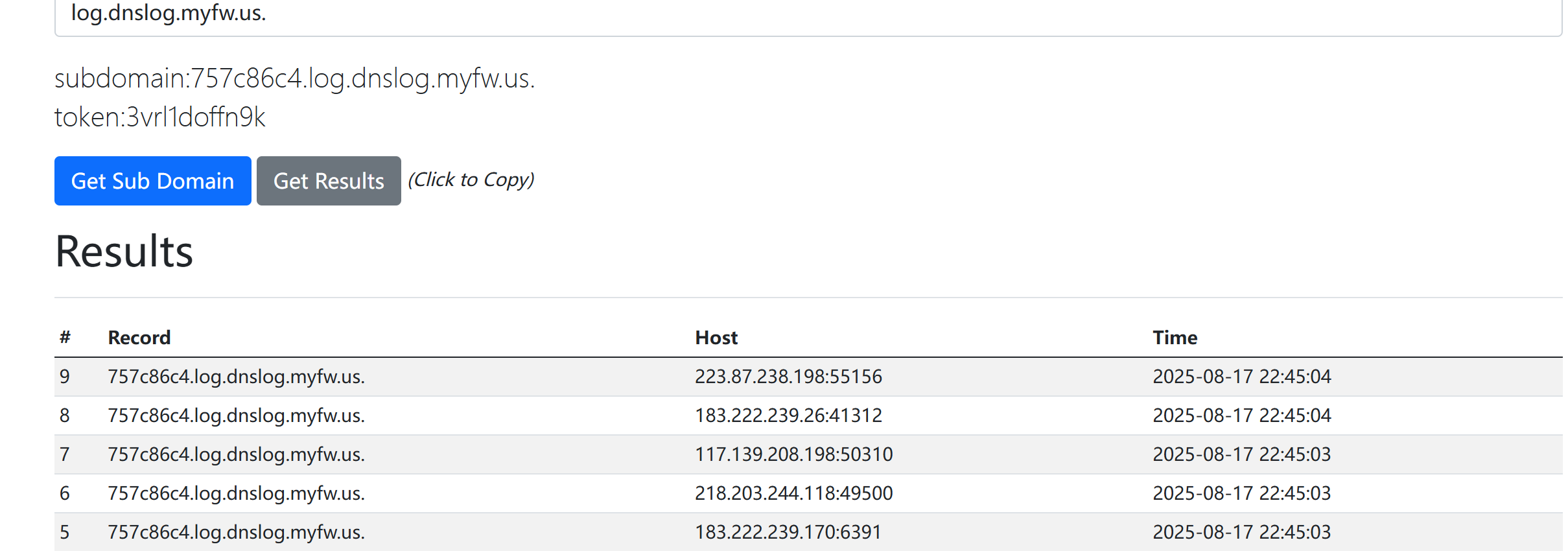The image size is (1568, 551).
Task: Select host 183.222.239.26:41312 entry
Action: click(x=788, y=416)
